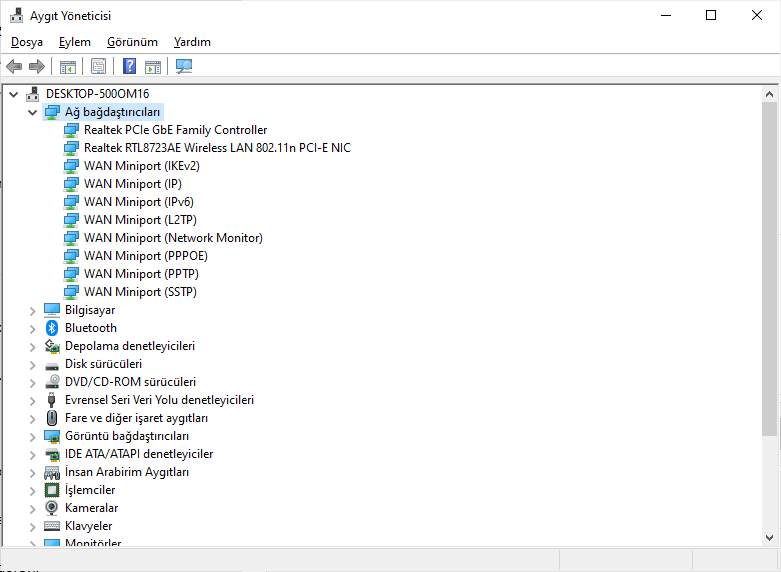Open the Dosya menu
781x572 pixels.
point(27,42)
